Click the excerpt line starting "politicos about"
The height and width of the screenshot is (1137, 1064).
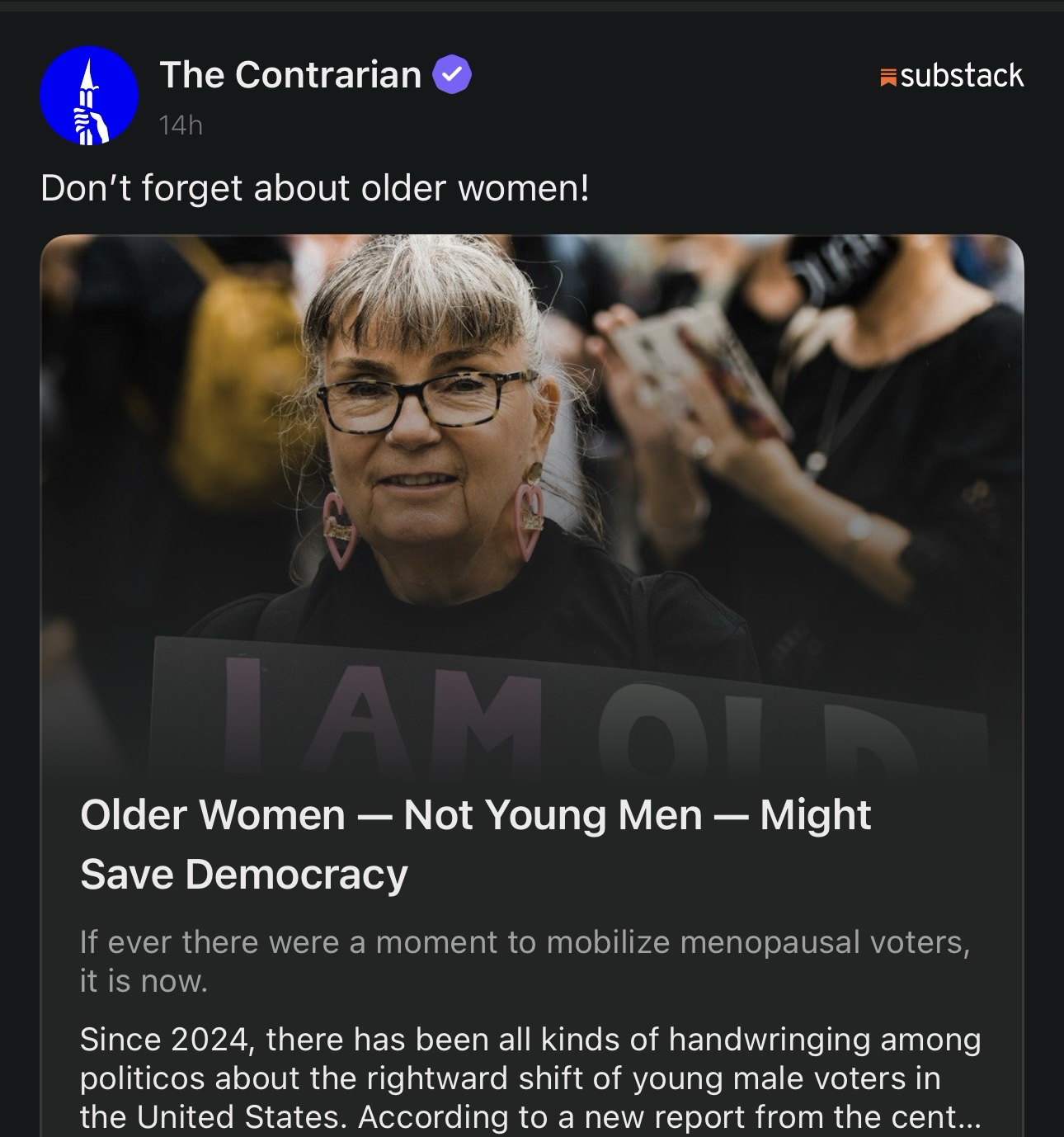(510, 1078)
